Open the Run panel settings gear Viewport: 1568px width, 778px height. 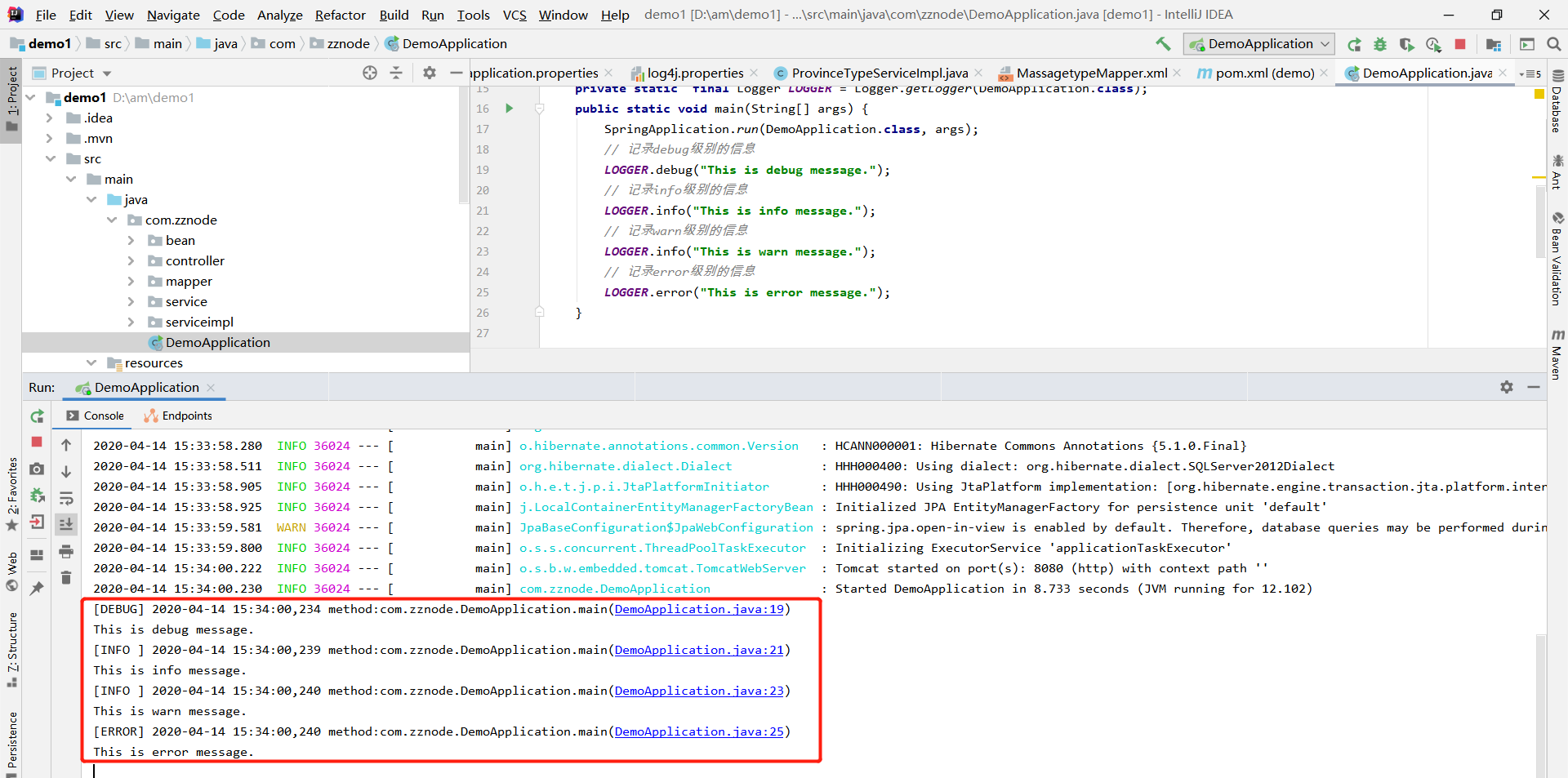[1507, 387]
